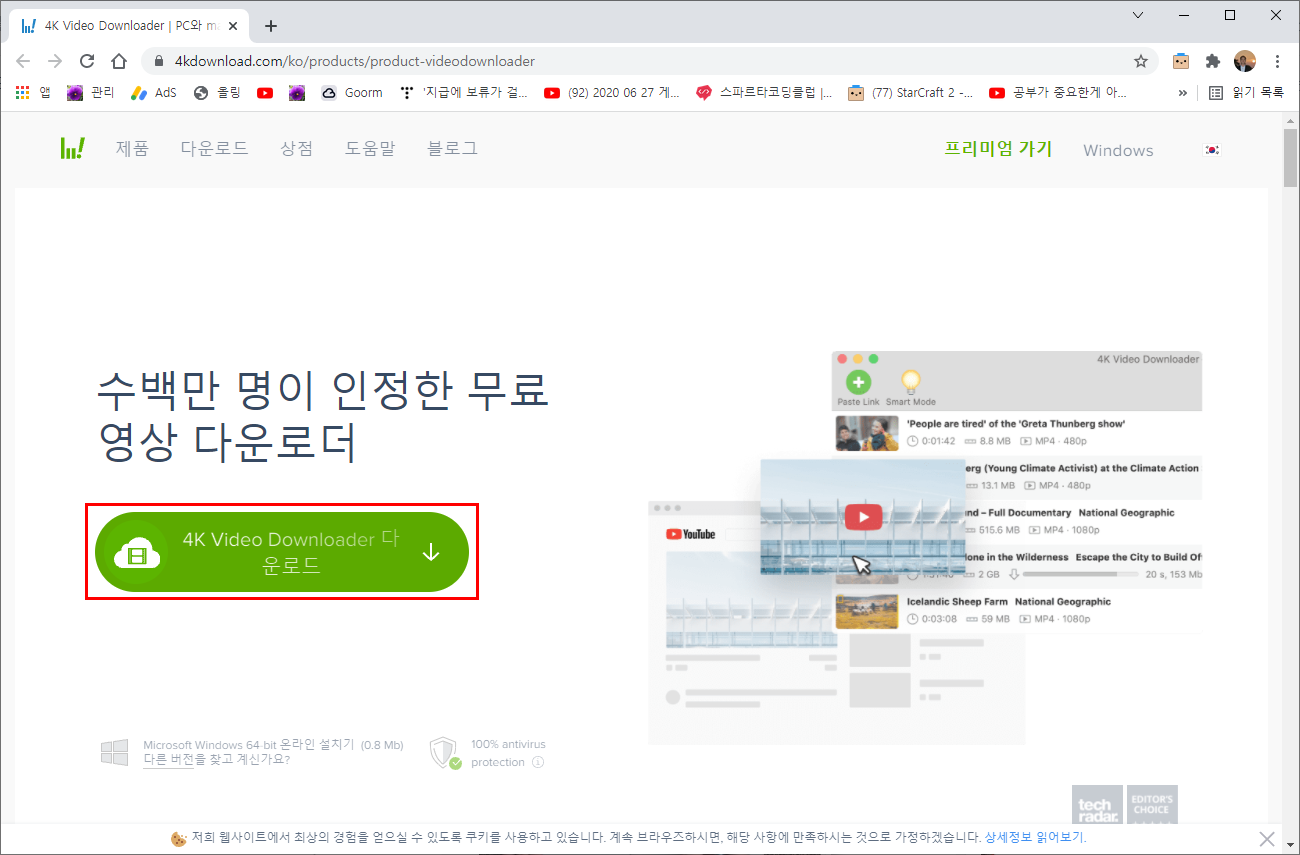Open the Chrome three-dot menu
This screenshot has width=1300, height=855.
click(x=1277, y=61)
